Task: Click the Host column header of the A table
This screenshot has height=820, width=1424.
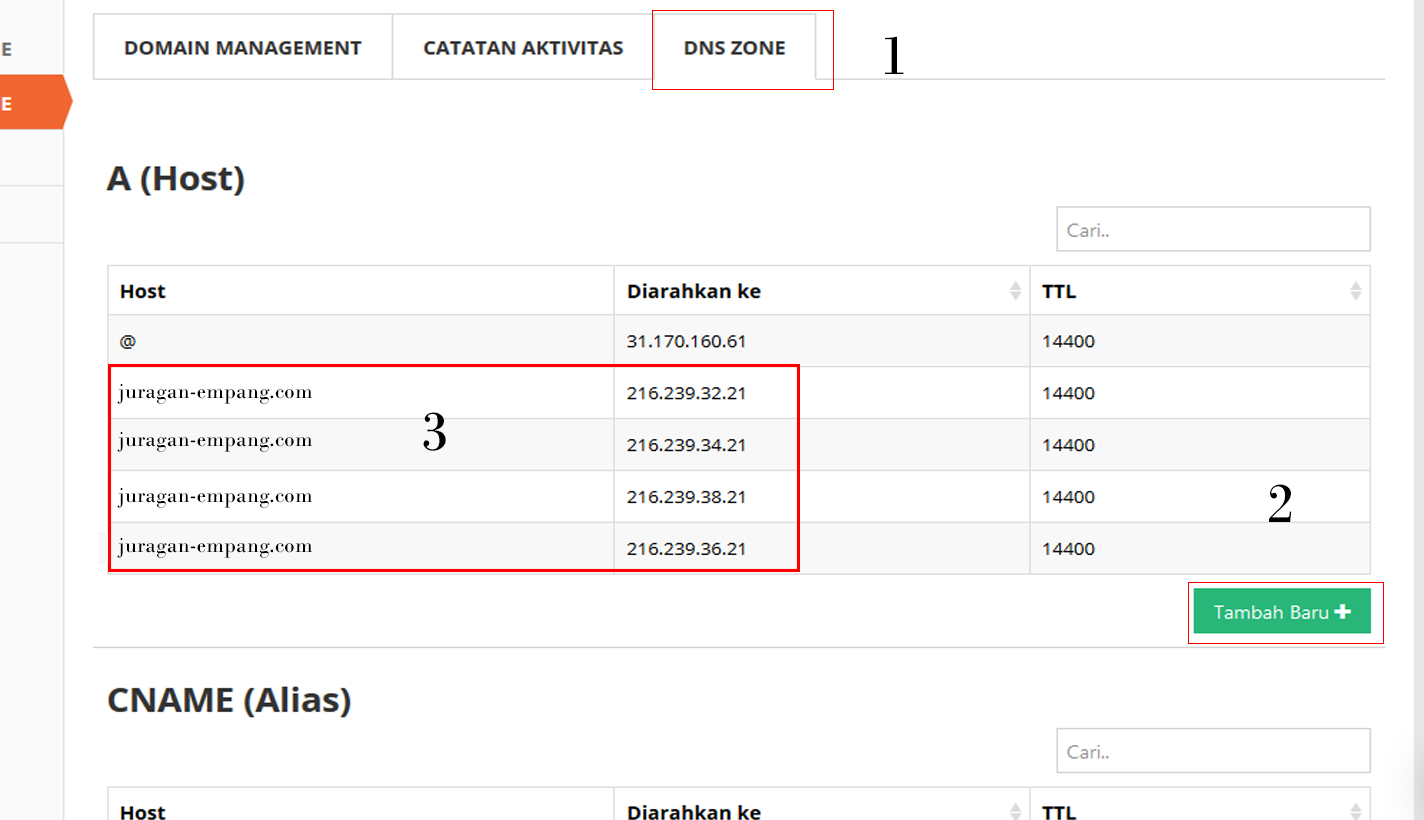Action: pyautogui.click(x=143, y=291)
